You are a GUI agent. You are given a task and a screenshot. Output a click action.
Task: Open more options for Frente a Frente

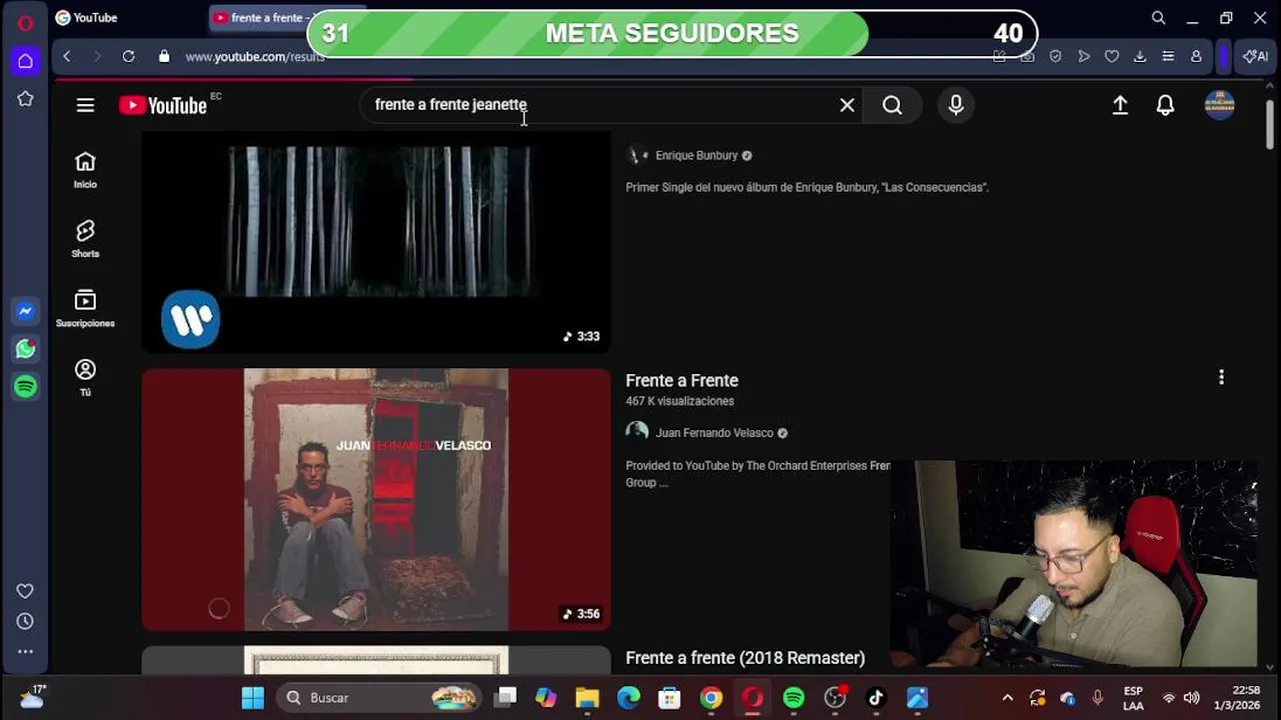pyautogui.click(x=1221, y=377)
